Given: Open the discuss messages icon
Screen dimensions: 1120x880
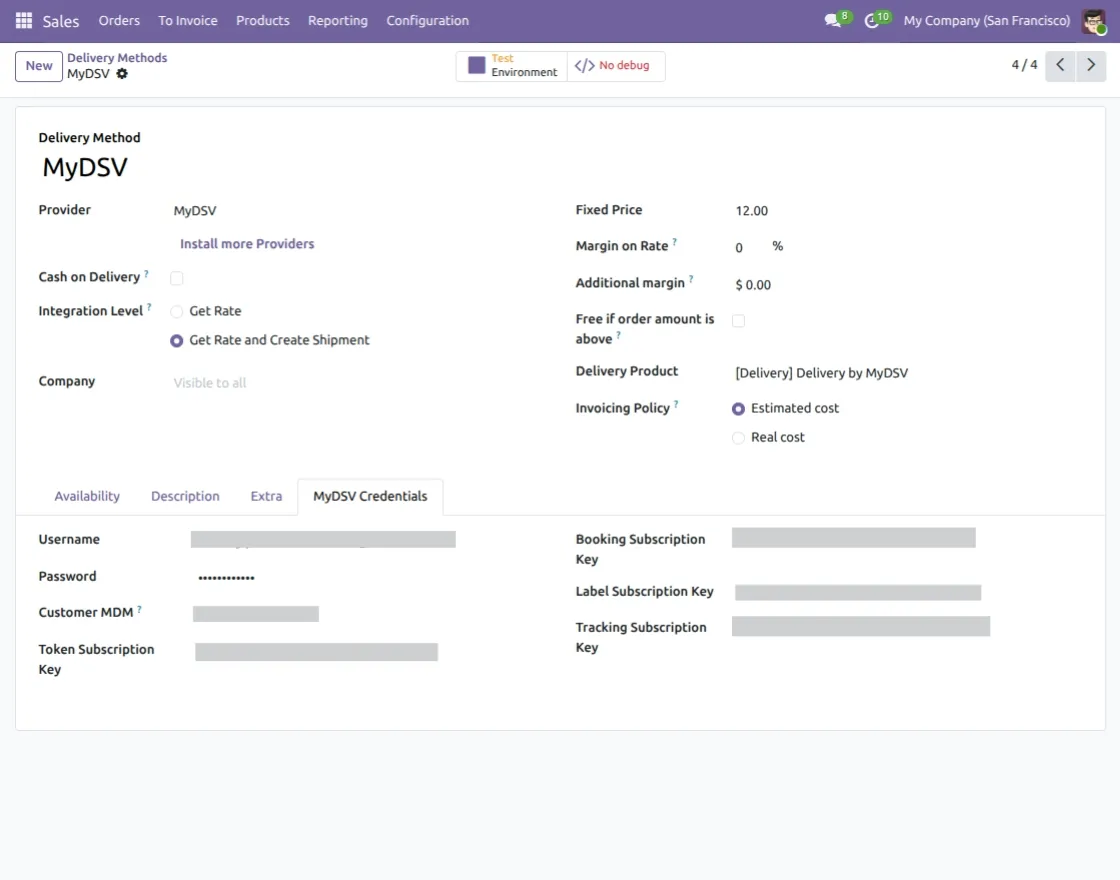Looking at the screenshot, I should [x=832, y=21].
